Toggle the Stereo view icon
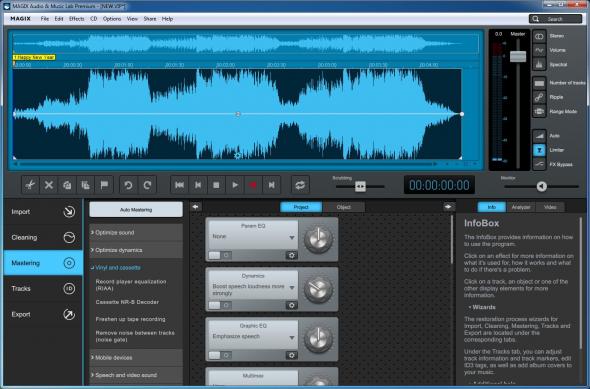The width and height of the screenshot is (590, 389). pyautogui.click(x=539, y=36)
